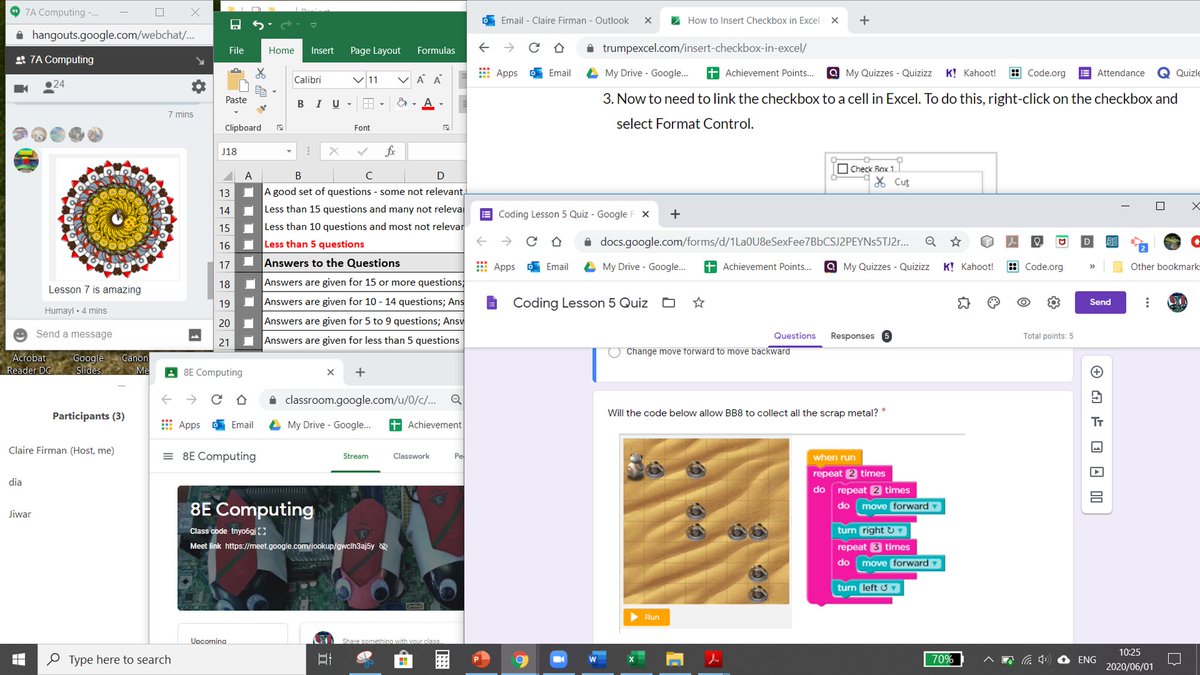The width and height of the screenshot is (1200, 675).
Task: Attach a photo in Hangouts chat
Action: (195, 334)
